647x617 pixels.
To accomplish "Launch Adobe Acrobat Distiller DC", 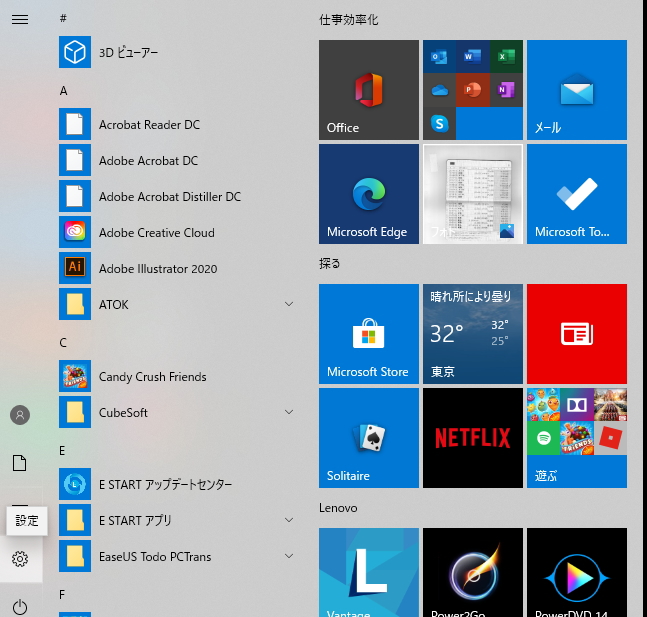I will click(177, 196).
